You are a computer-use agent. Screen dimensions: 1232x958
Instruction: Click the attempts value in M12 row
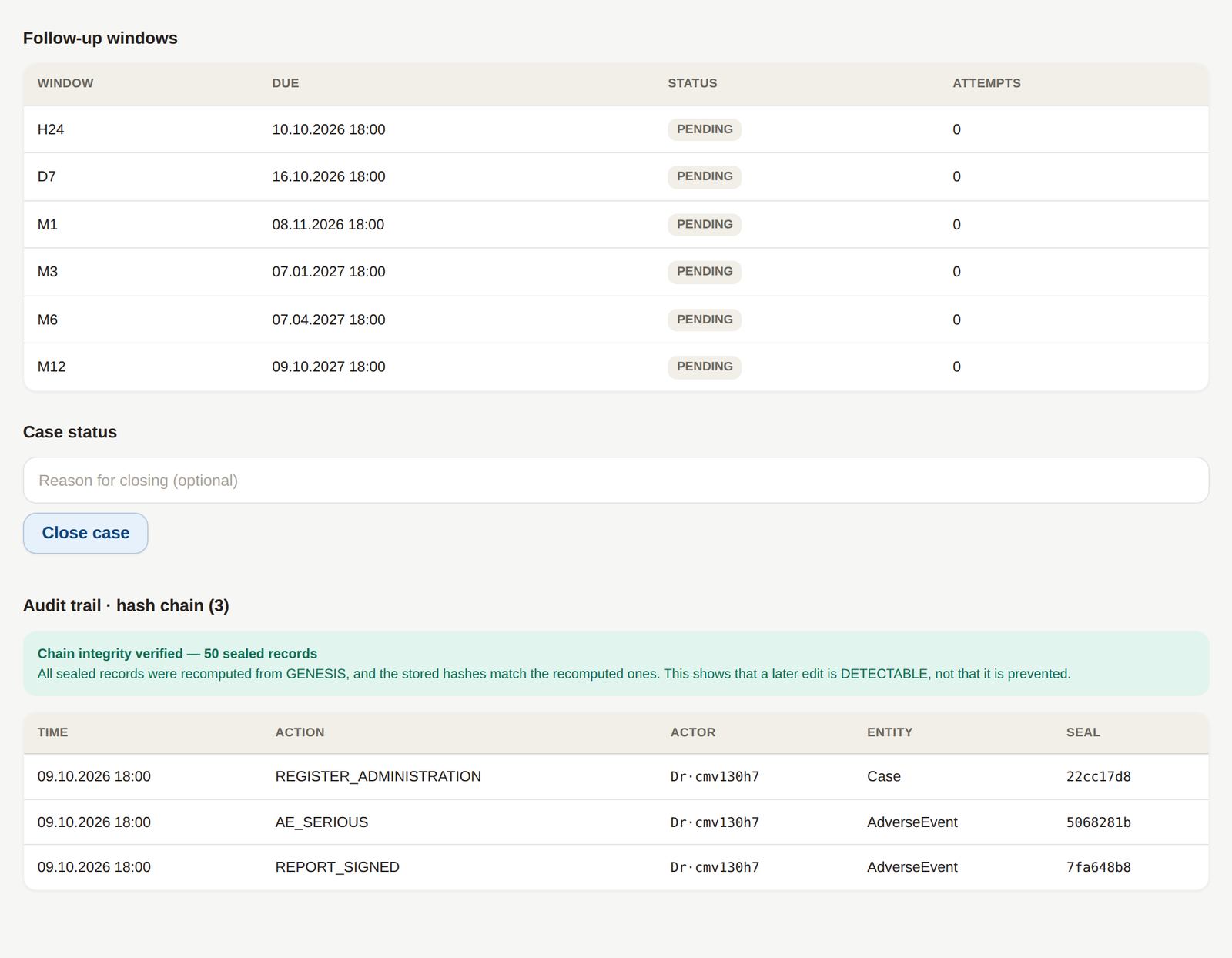tap(956, 367)
